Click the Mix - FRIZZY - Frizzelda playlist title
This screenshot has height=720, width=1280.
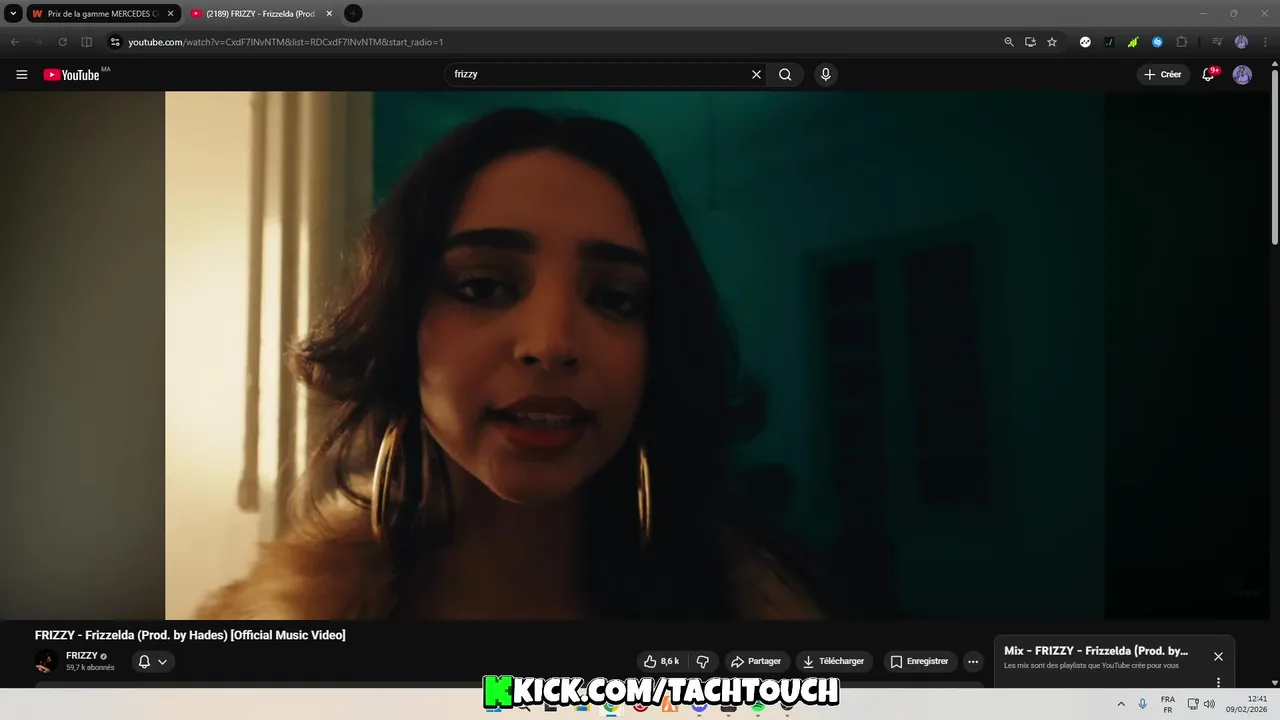click(x=1096, y=651)
